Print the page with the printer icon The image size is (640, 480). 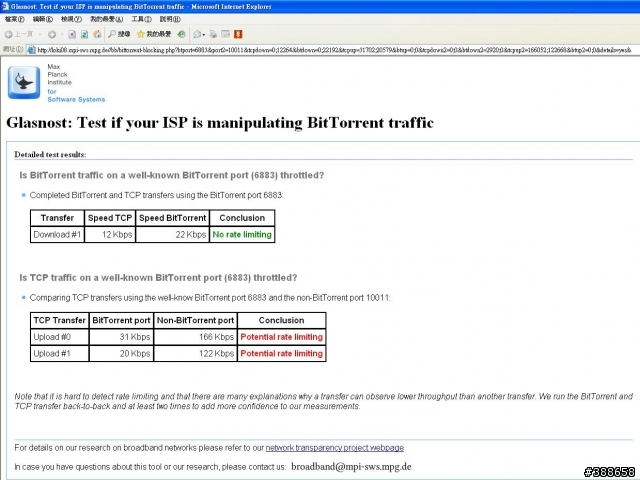[213, 34]
